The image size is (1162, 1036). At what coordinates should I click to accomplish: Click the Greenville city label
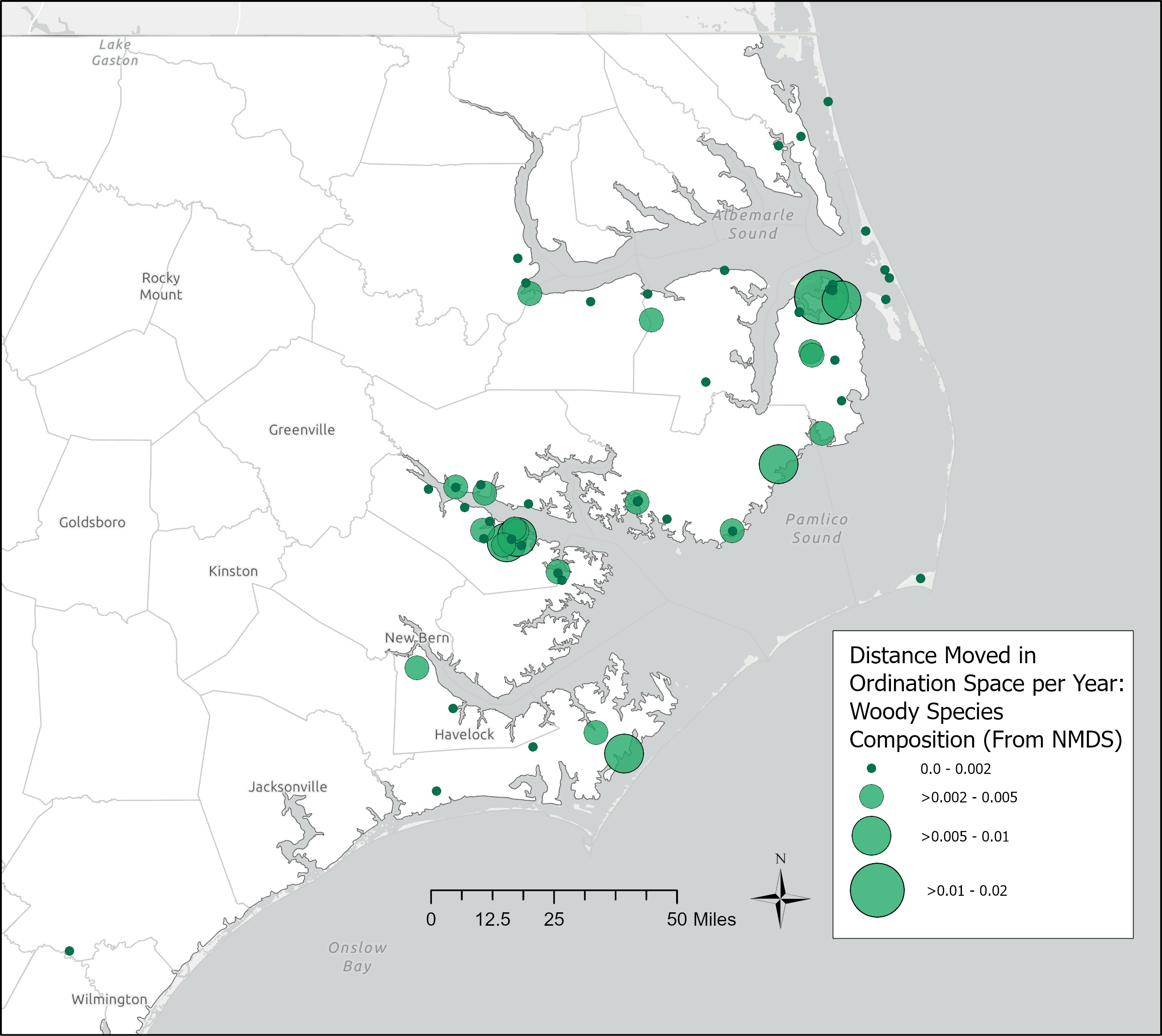click(302, 430)
